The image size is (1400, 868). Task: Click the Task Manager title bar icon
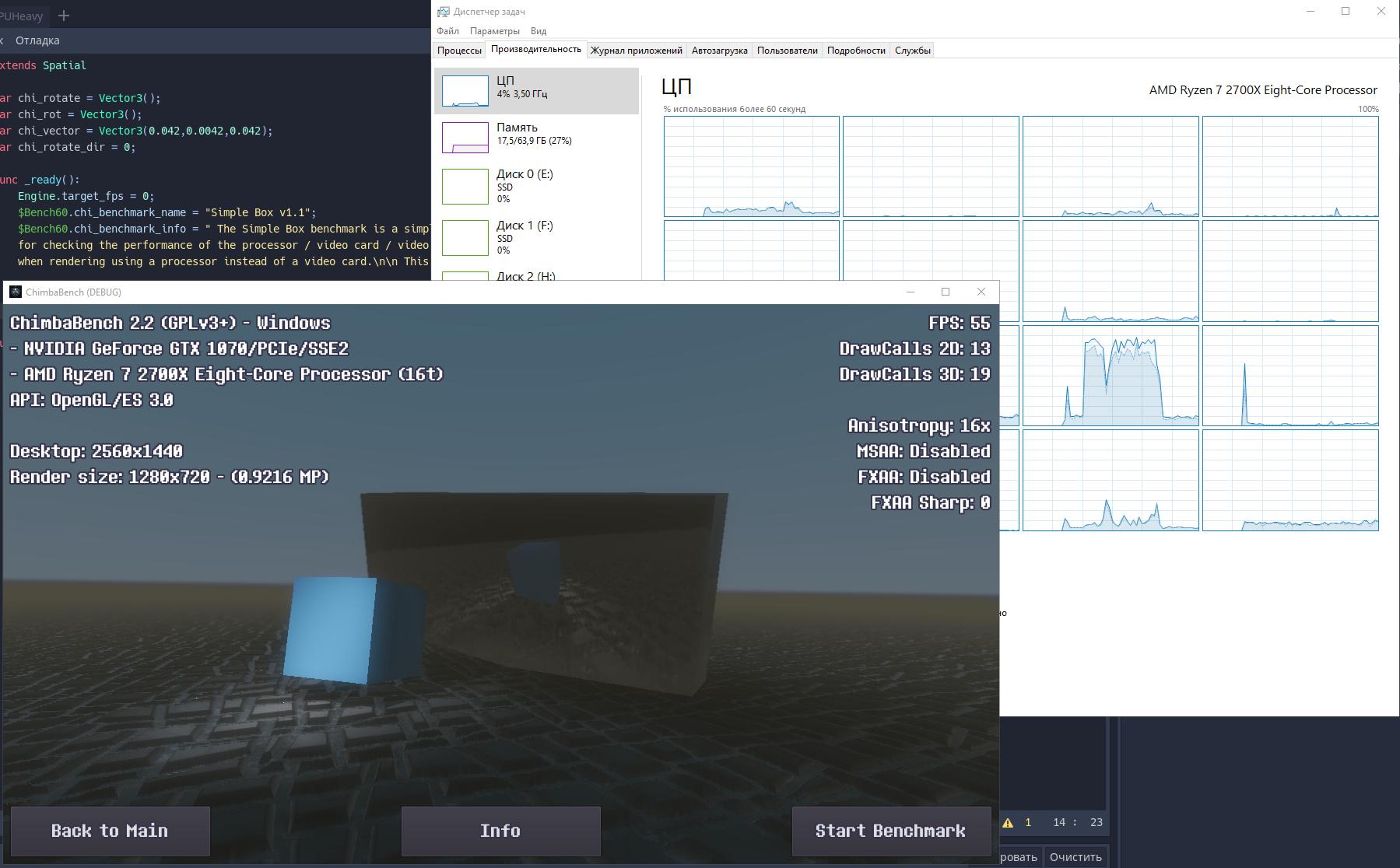click(444, 12)
